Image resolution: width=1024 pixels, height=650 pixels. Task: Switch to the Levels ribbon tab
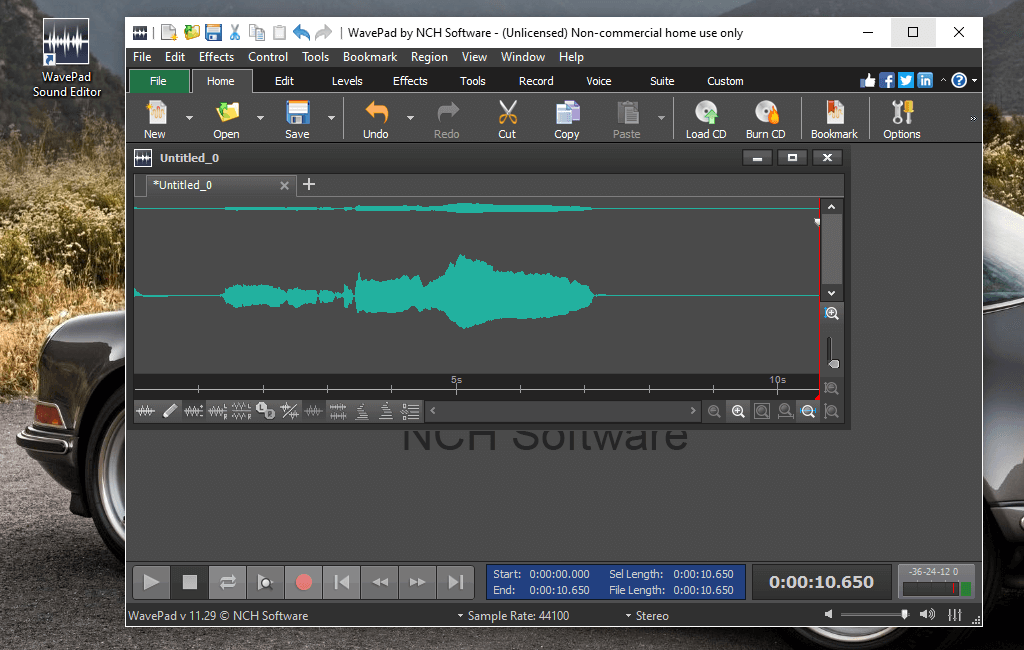click(347, 81)
